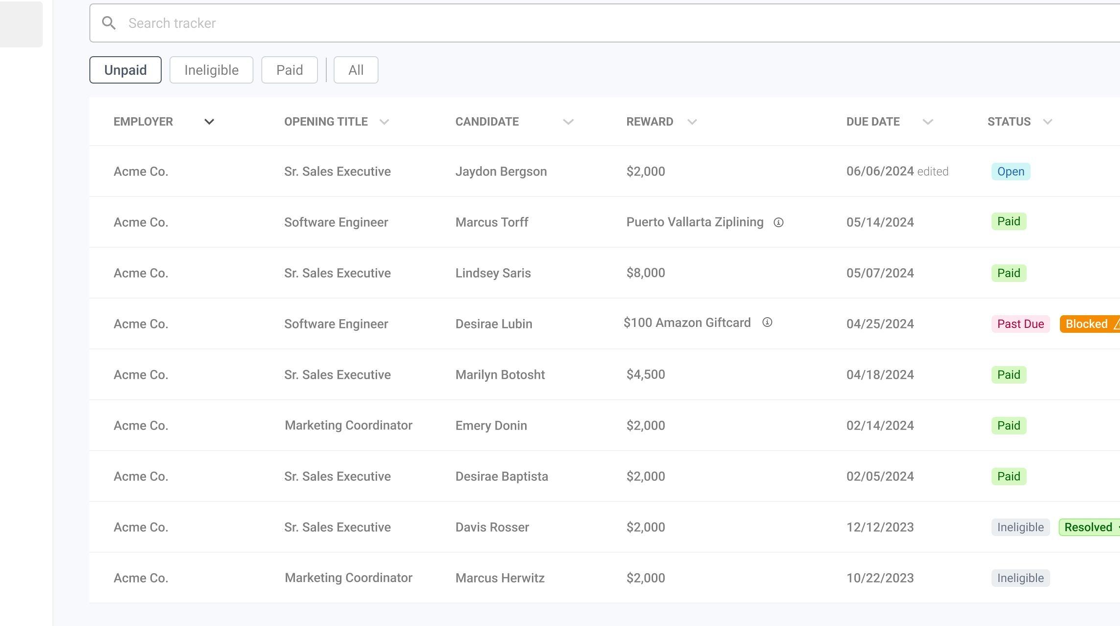Expand the Candidate column dropdown
This screenshot has width=1120, height=626.
tap(569, 121)
